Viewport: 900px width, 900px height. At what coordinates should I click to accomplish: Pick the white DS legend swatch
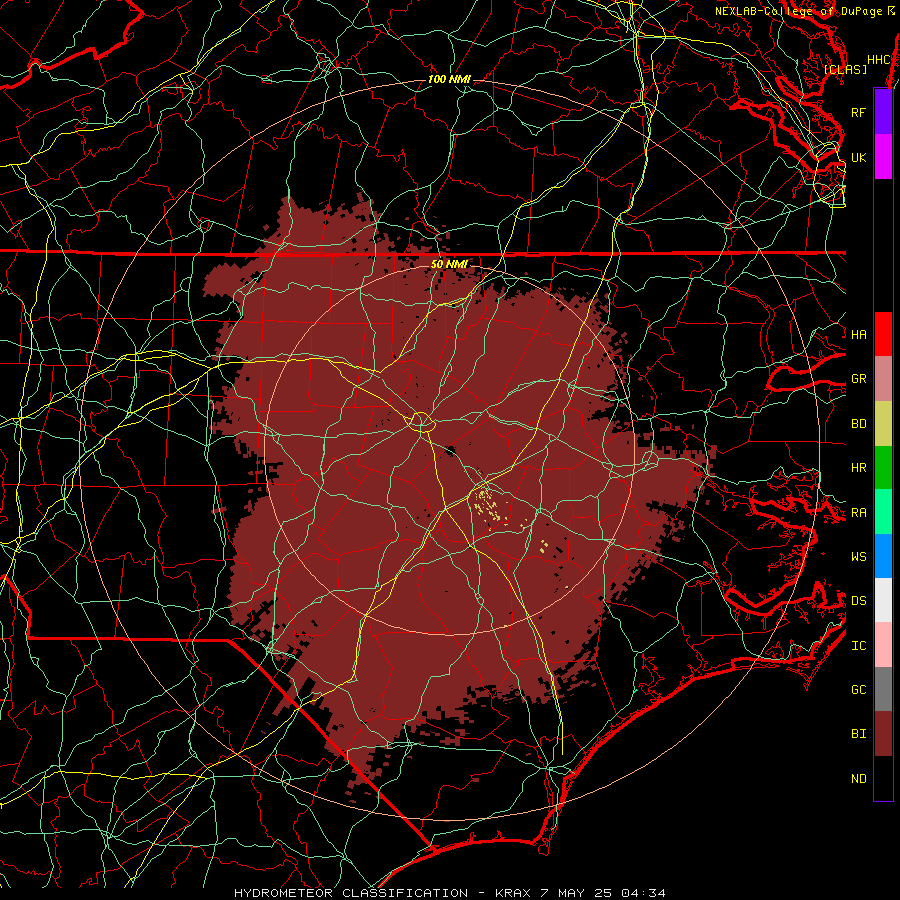click(x=883, y=600)
